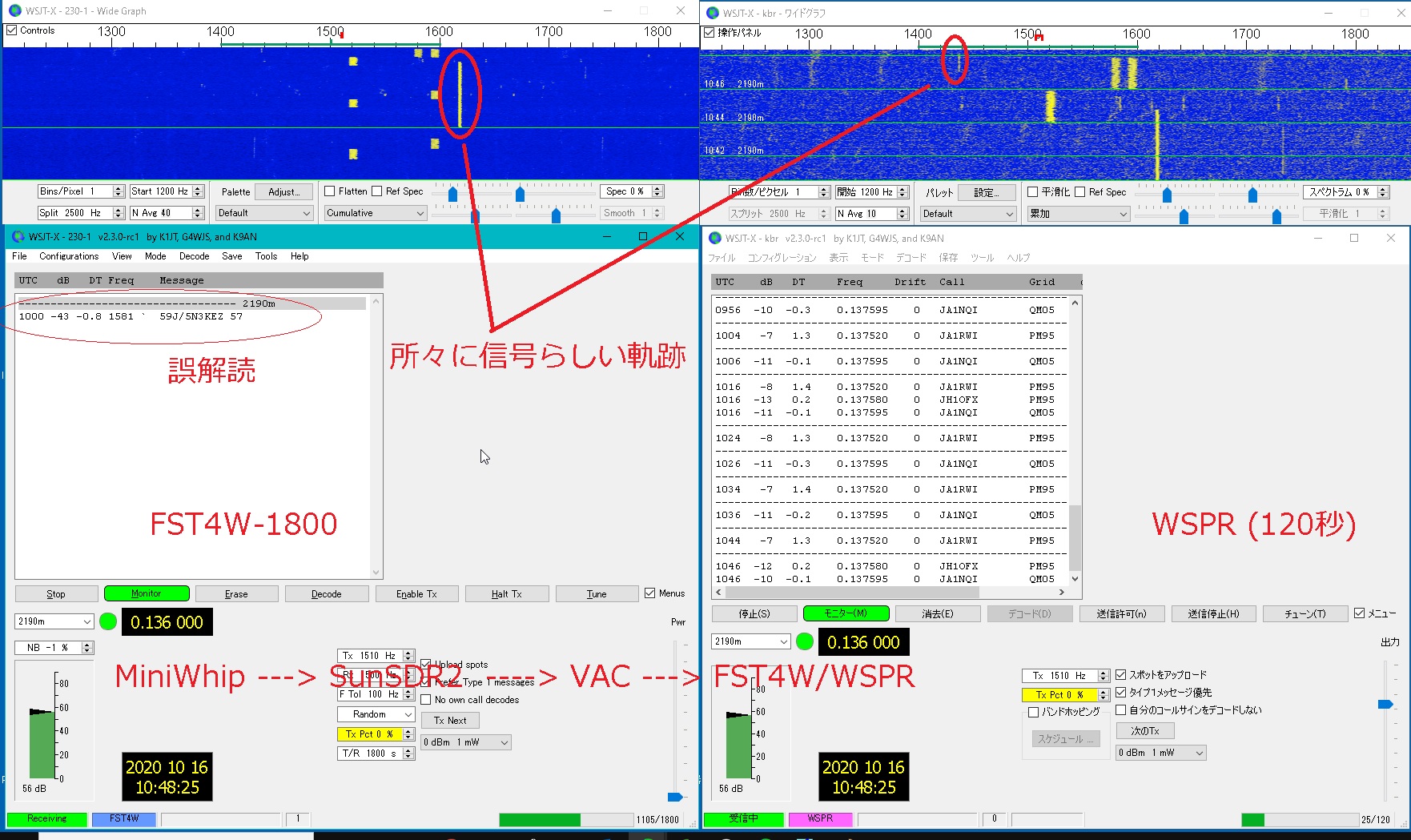
Task: Select the decode line '59J/5N3KEZ 57'
Action: click(192, 316)
